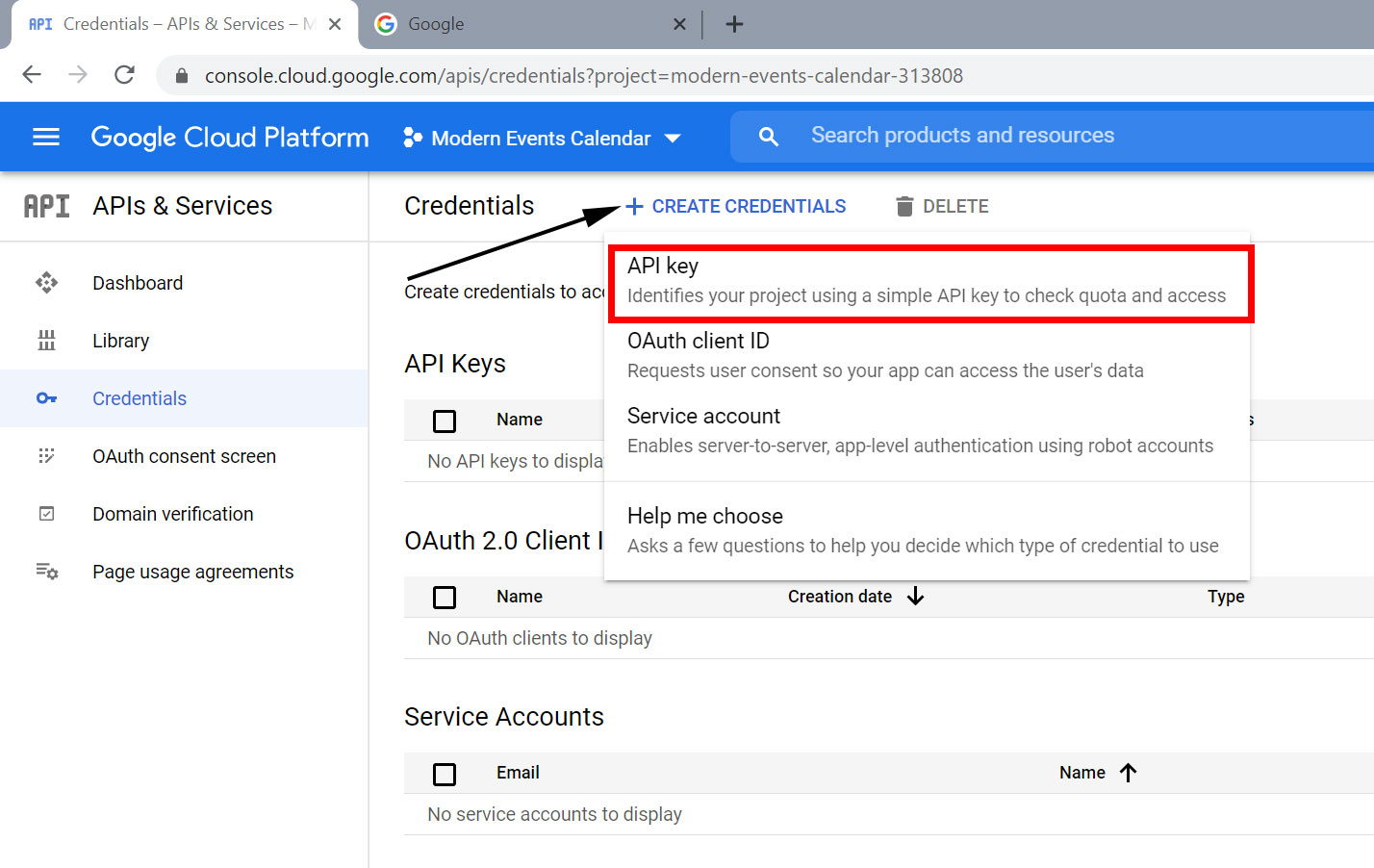
Task: Click the Library icon in sidebar
Action: point(46,341)
